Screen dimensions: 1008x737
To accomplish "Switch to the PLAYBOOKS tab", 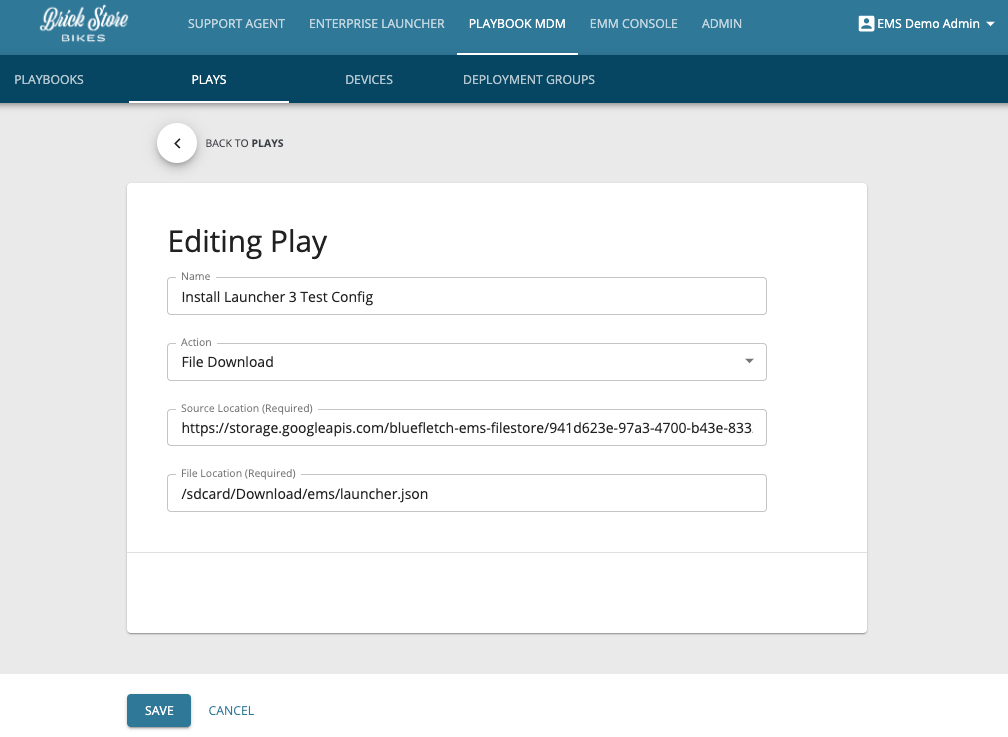I will pos(49,78).
